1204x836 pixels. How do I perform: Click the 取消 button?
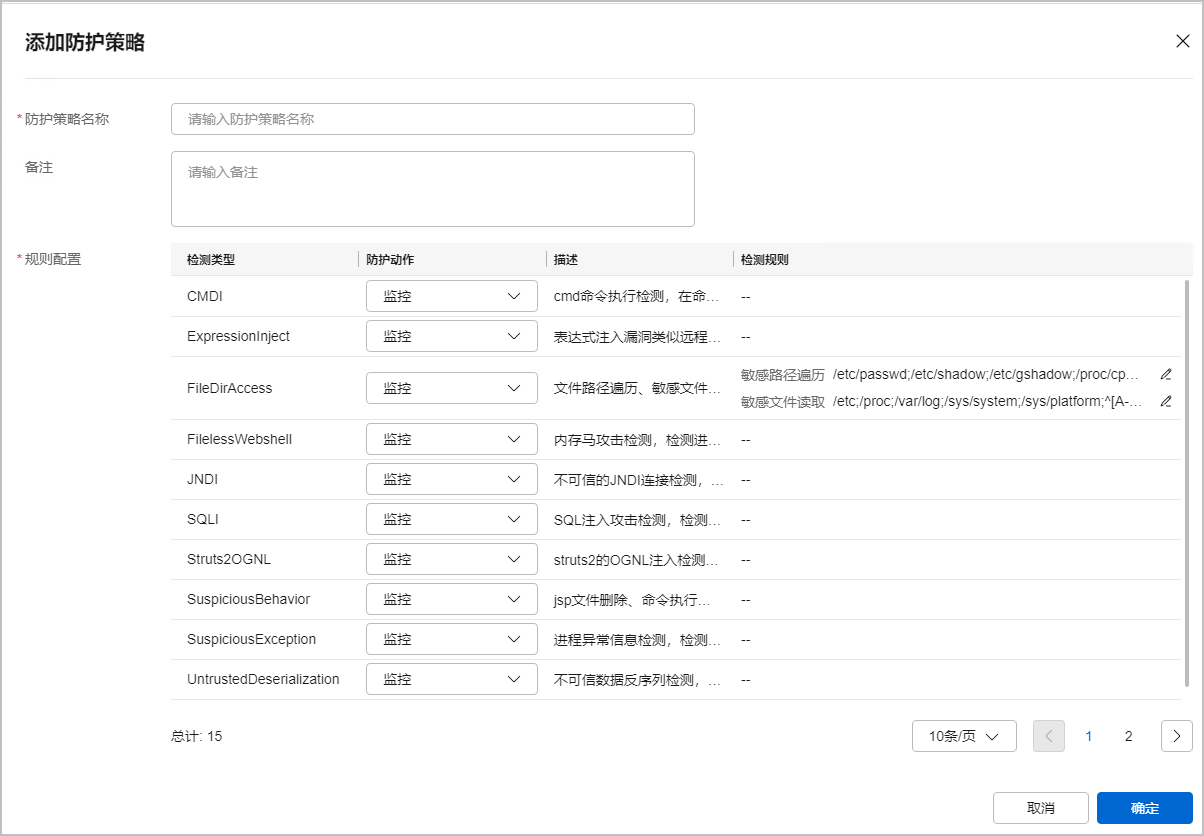click(1041, 808)
